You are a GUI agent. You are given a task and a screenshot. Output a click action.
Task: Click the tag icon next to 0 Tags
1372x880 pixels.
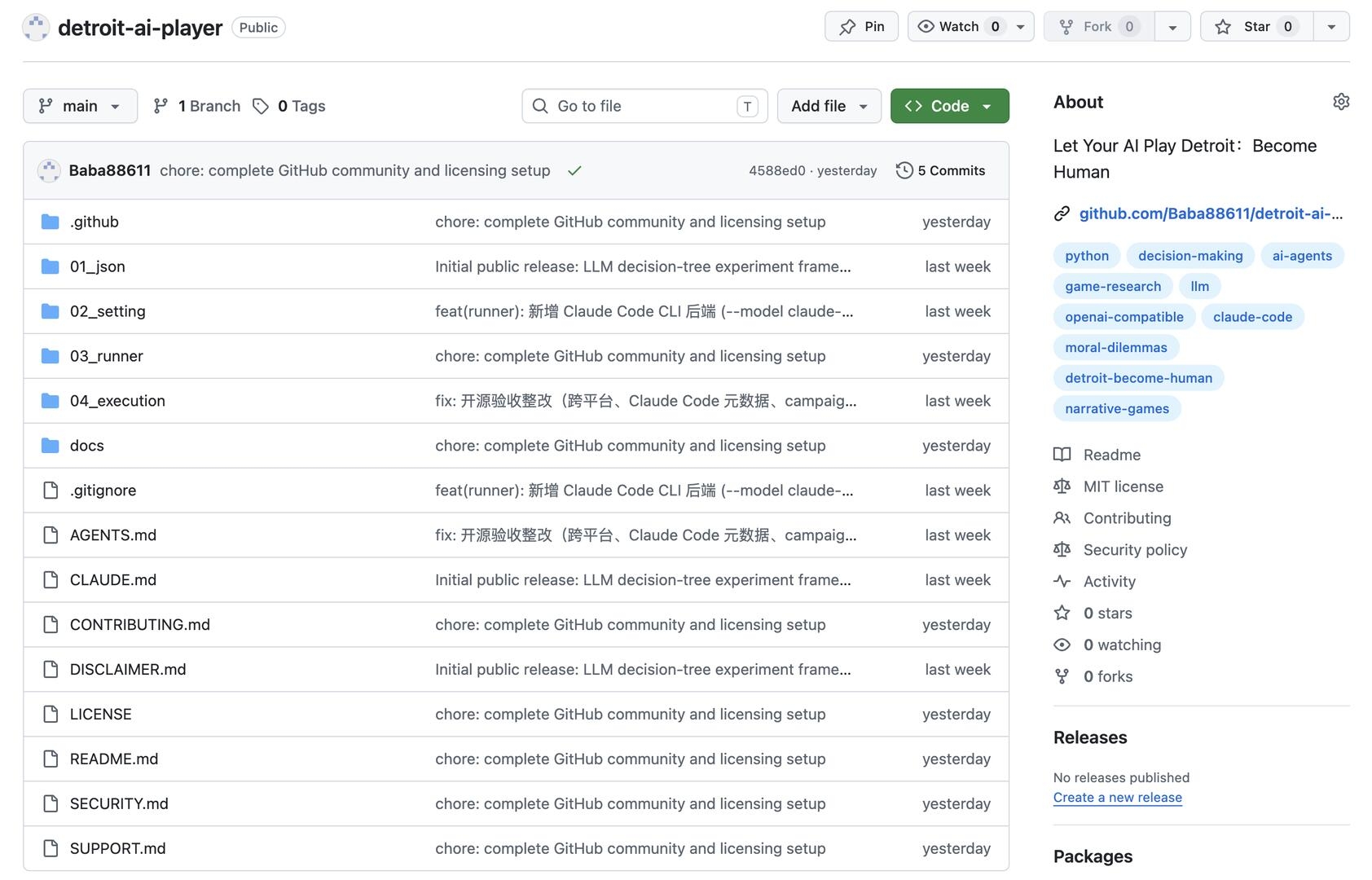[x=261, y=106]
